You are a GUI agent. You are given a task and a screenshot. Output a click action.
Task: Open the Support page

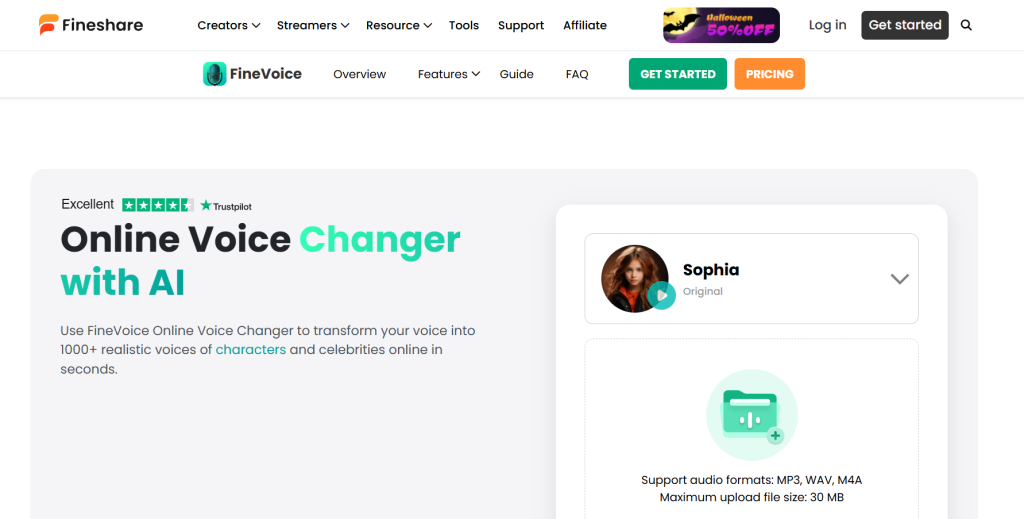(x=521, y=25)
